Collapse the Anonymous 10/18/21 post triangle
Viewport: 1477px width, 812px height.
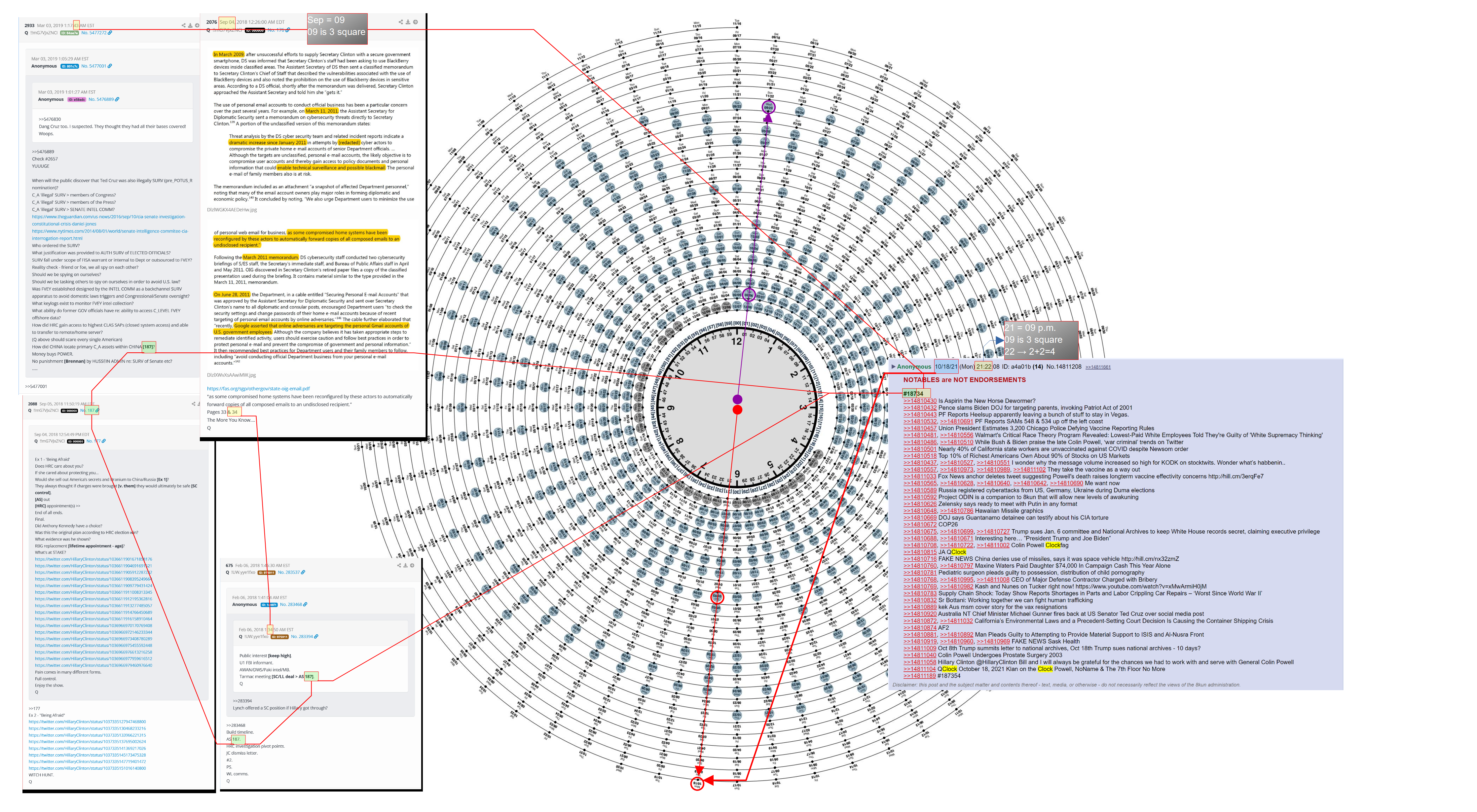893,366
